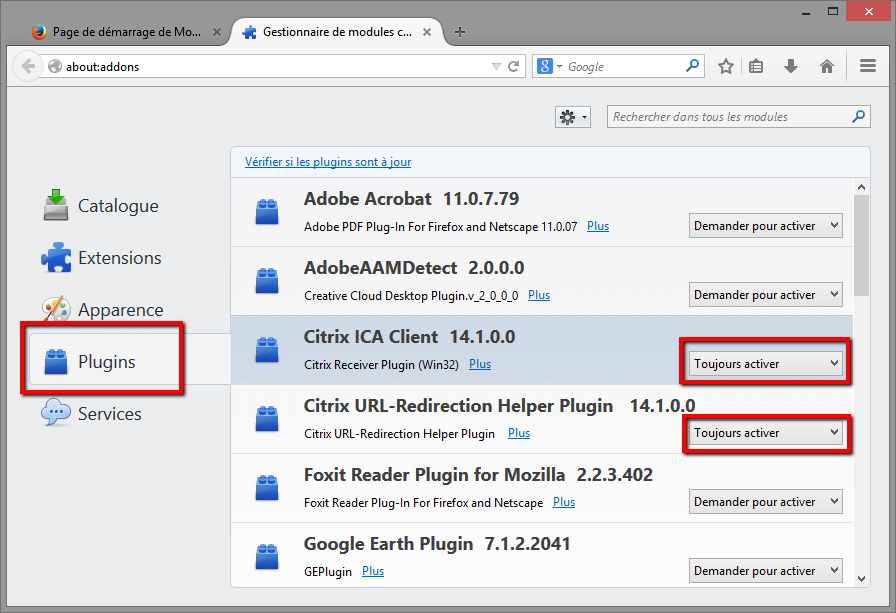Click the Google Earth Plugin icon
The image size is (896, 613).
coord(267,557)
